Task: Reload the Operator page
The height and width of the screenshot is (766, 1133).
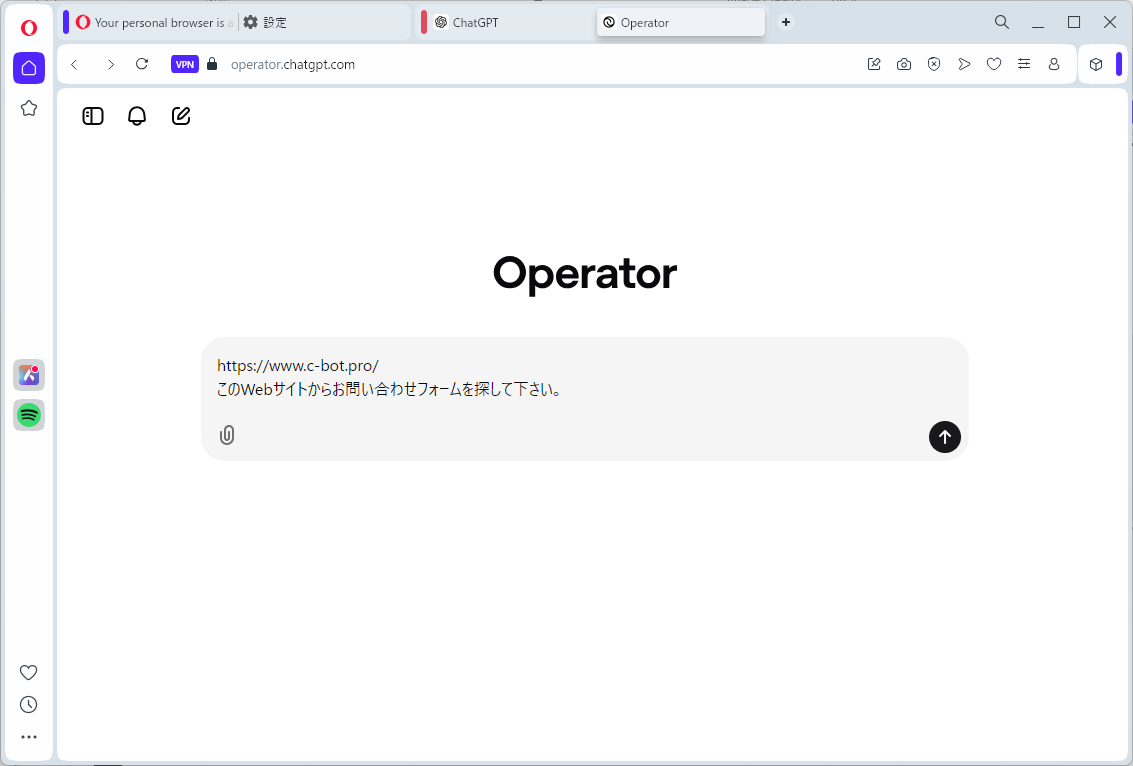Action: 142,64
